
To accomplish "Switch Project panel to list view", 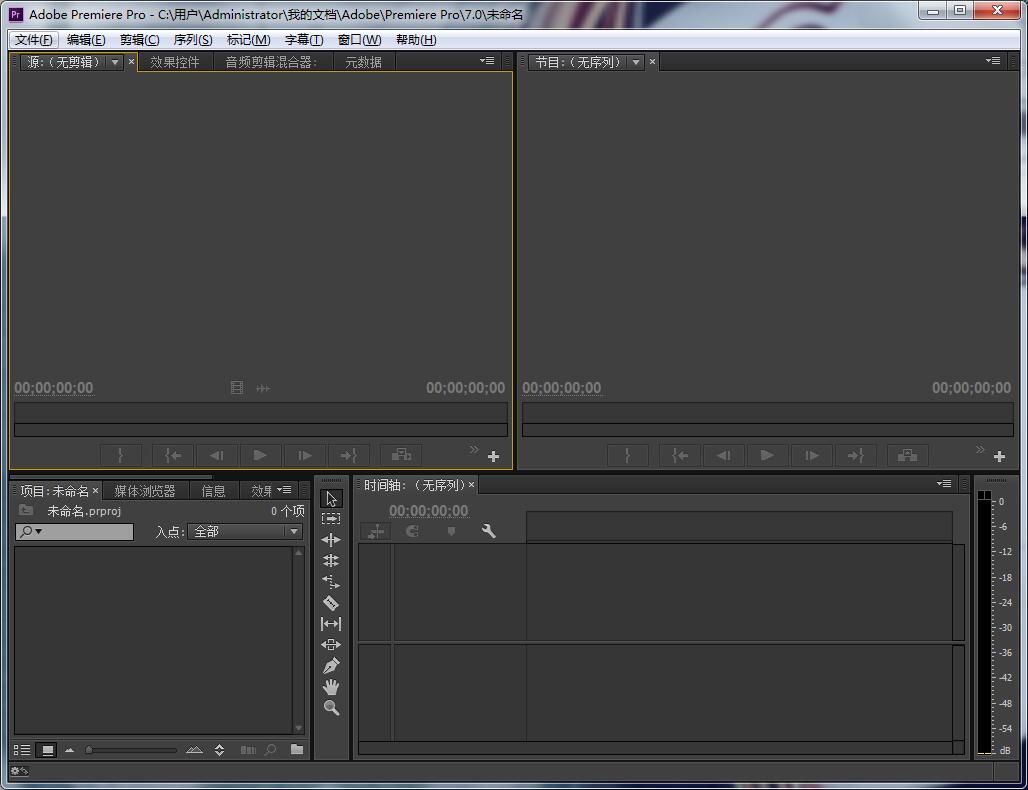I will tap(22, 750).
